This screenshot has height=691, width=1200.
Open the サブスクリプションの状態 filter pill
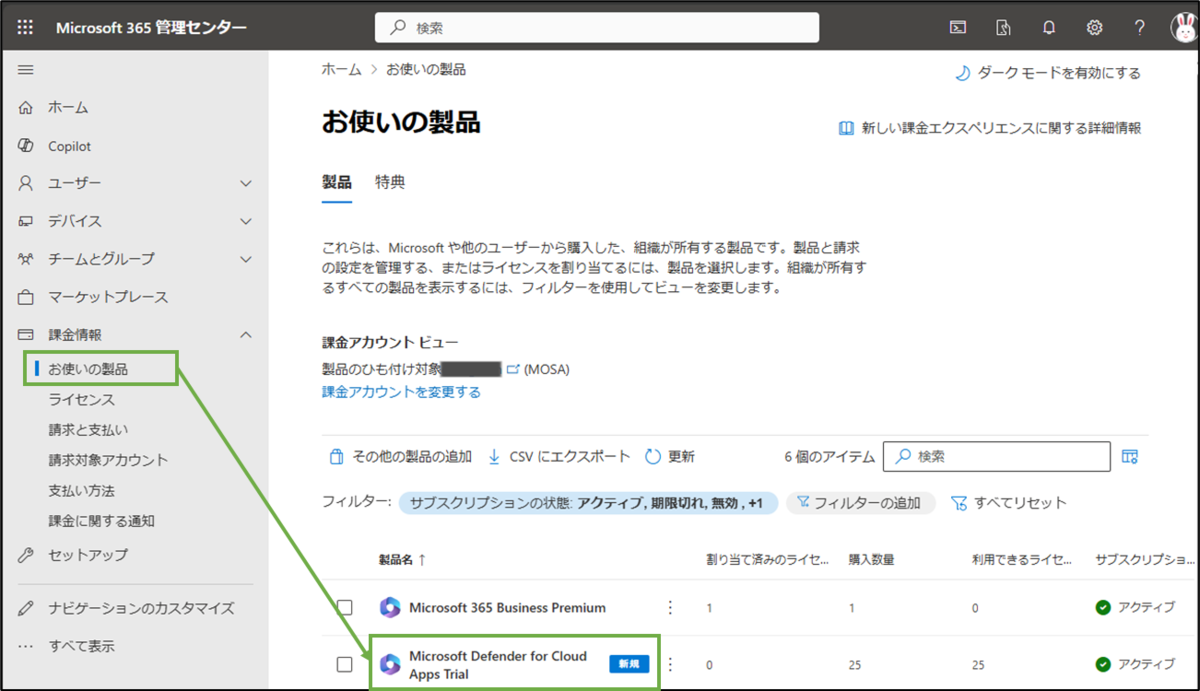(588, 503)
